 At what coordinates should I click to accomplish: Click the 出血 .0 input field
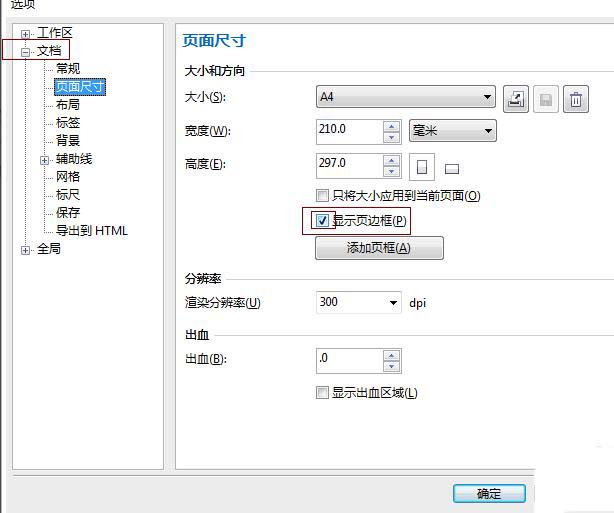(x=350, y=361)
